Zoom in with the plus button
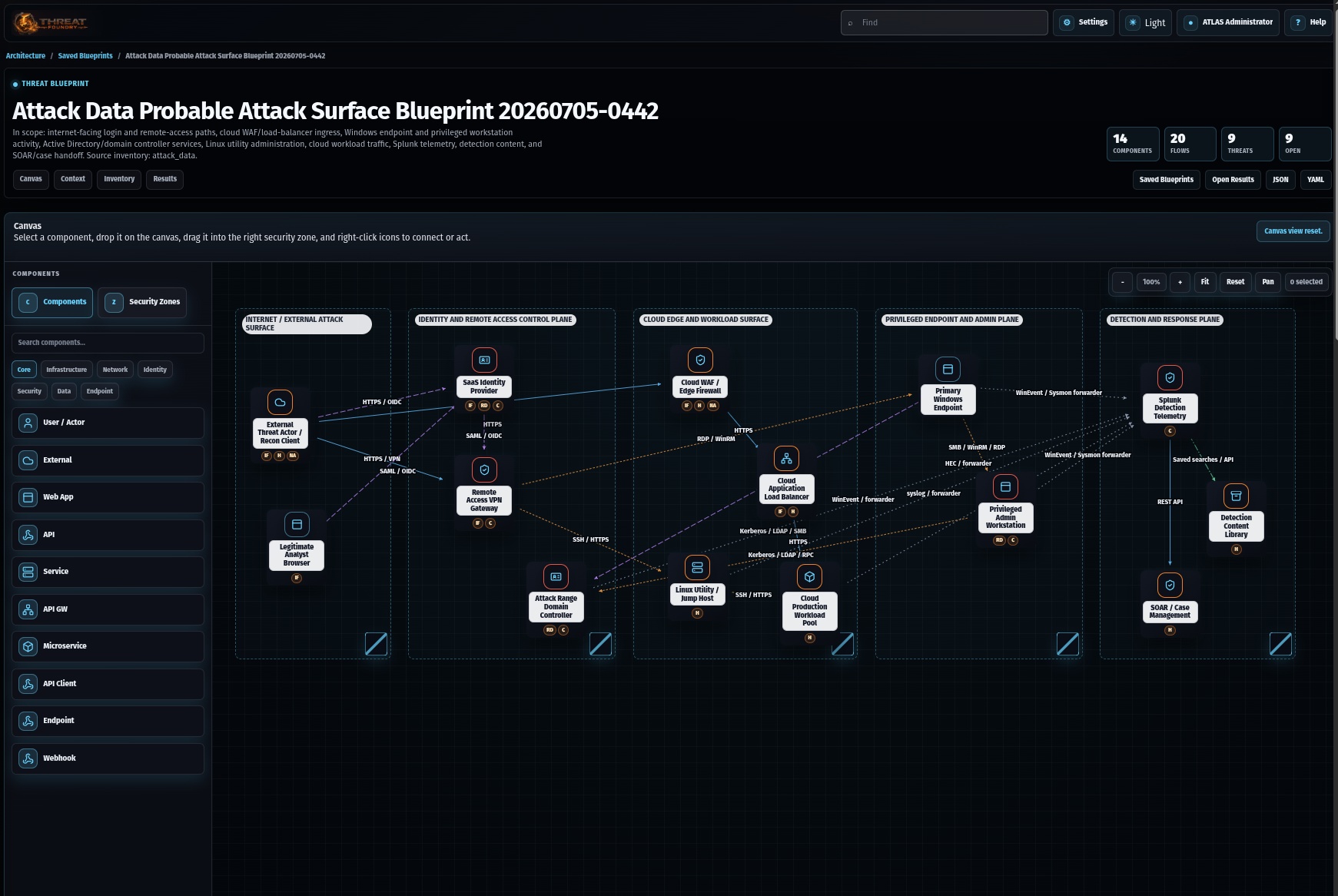1338x896 pixels. pos(1180,282)
